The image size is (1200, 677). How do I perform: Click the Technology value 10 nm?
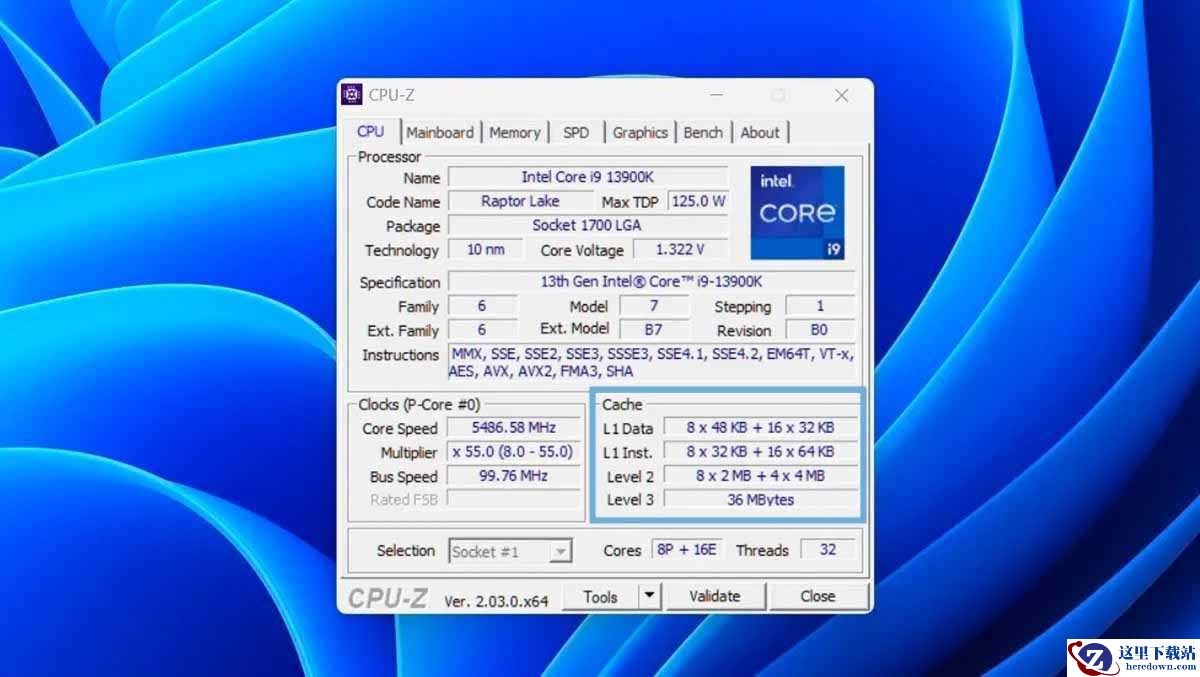(485, 249)
